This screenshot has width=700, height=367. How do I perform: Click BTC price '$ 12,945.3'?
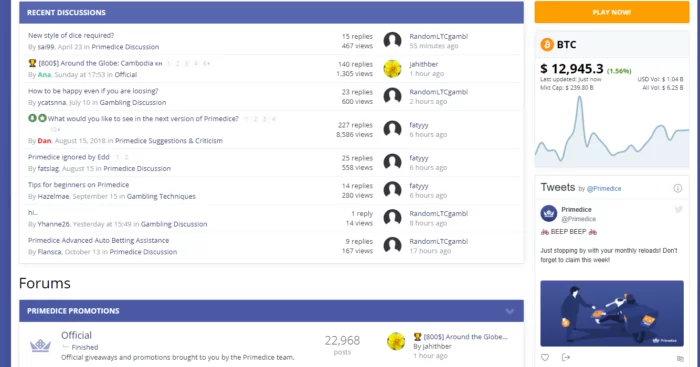tap(572, 69)
